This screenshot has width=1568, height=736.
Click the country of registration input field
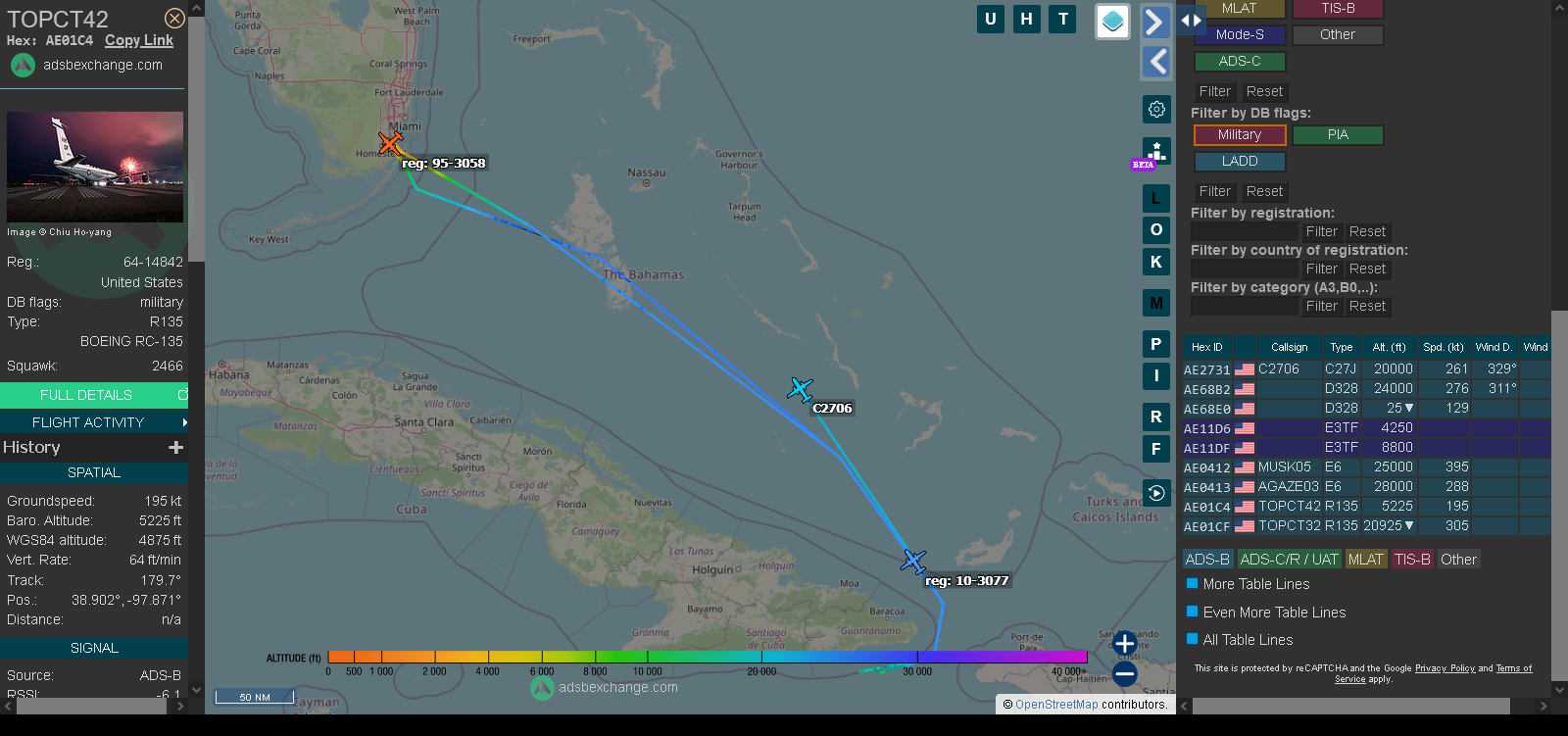[x=1244, y=269]
